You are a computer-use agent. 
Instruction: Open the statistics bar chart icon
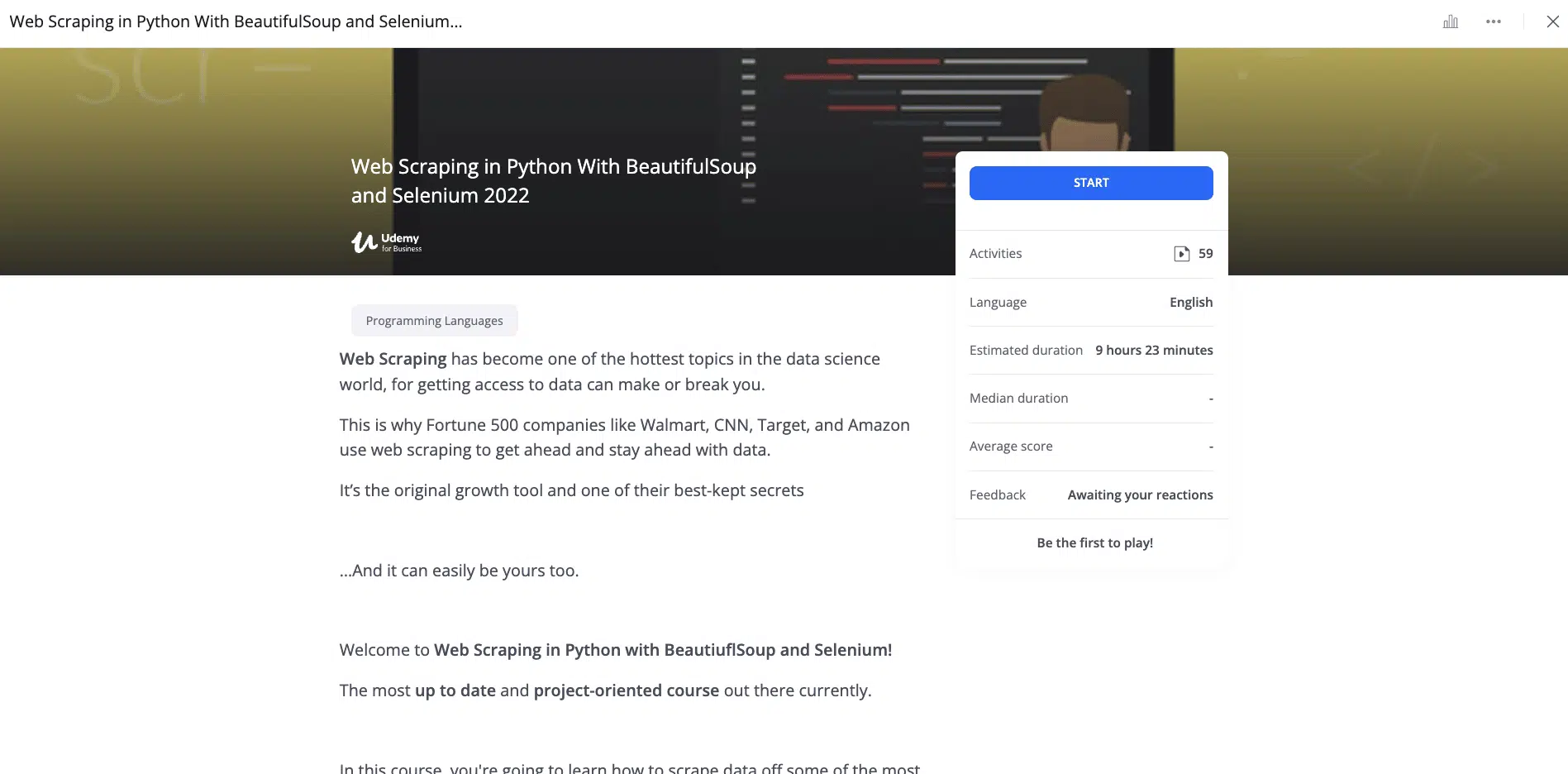[1451, 22]
